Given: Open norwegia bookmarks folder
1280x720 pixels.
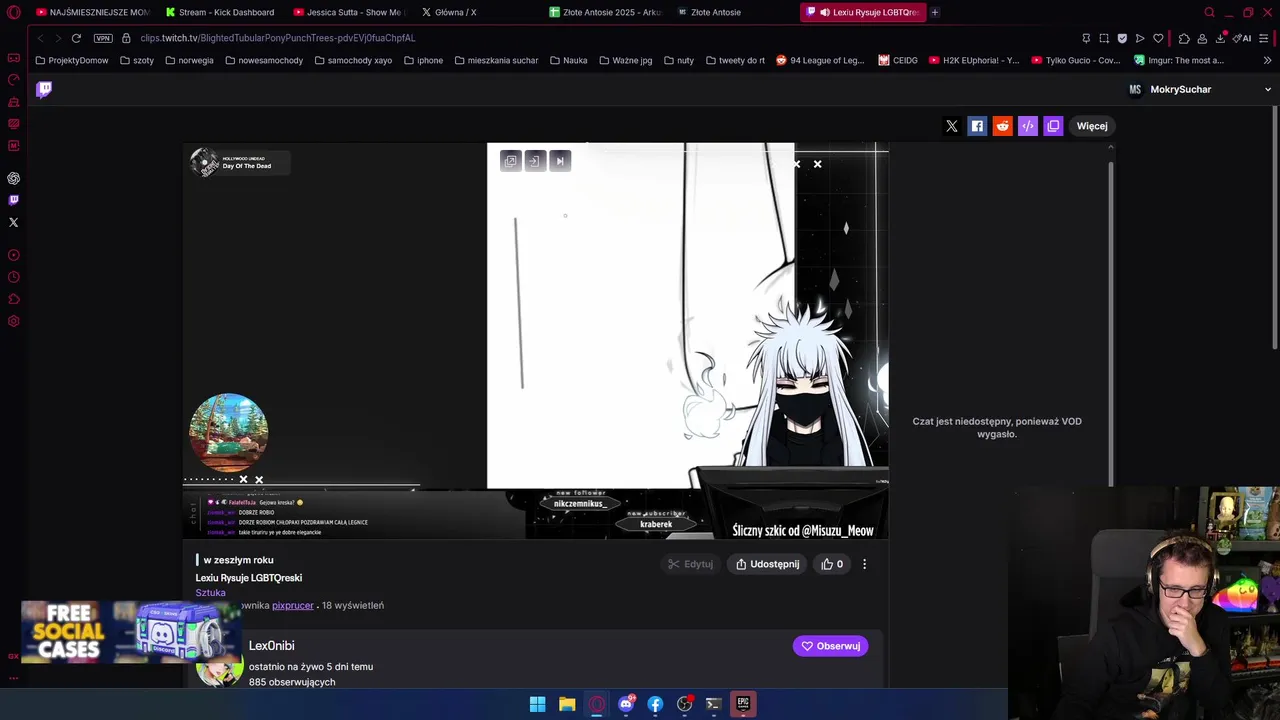Looking at the screenshot, I should pos(190,60).
